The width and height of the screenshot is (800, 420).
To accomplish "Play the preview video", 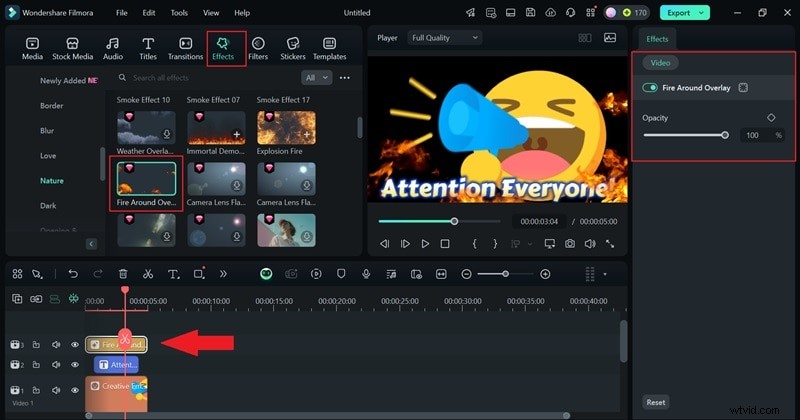I will [425, 244].
